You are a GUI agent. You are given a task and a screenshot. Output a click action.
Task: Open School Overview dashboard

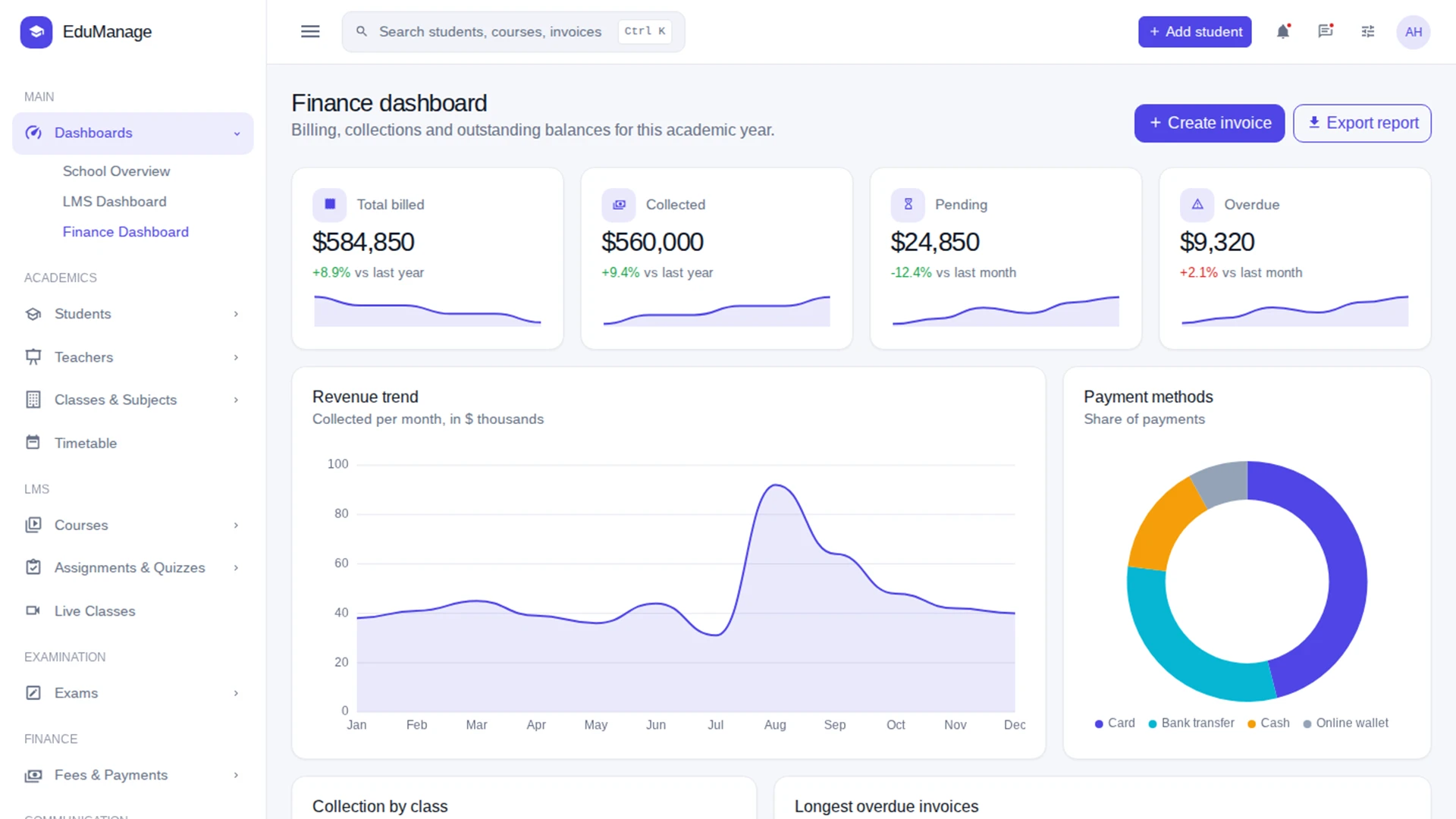pyautogui.click(x=116, y=171)
